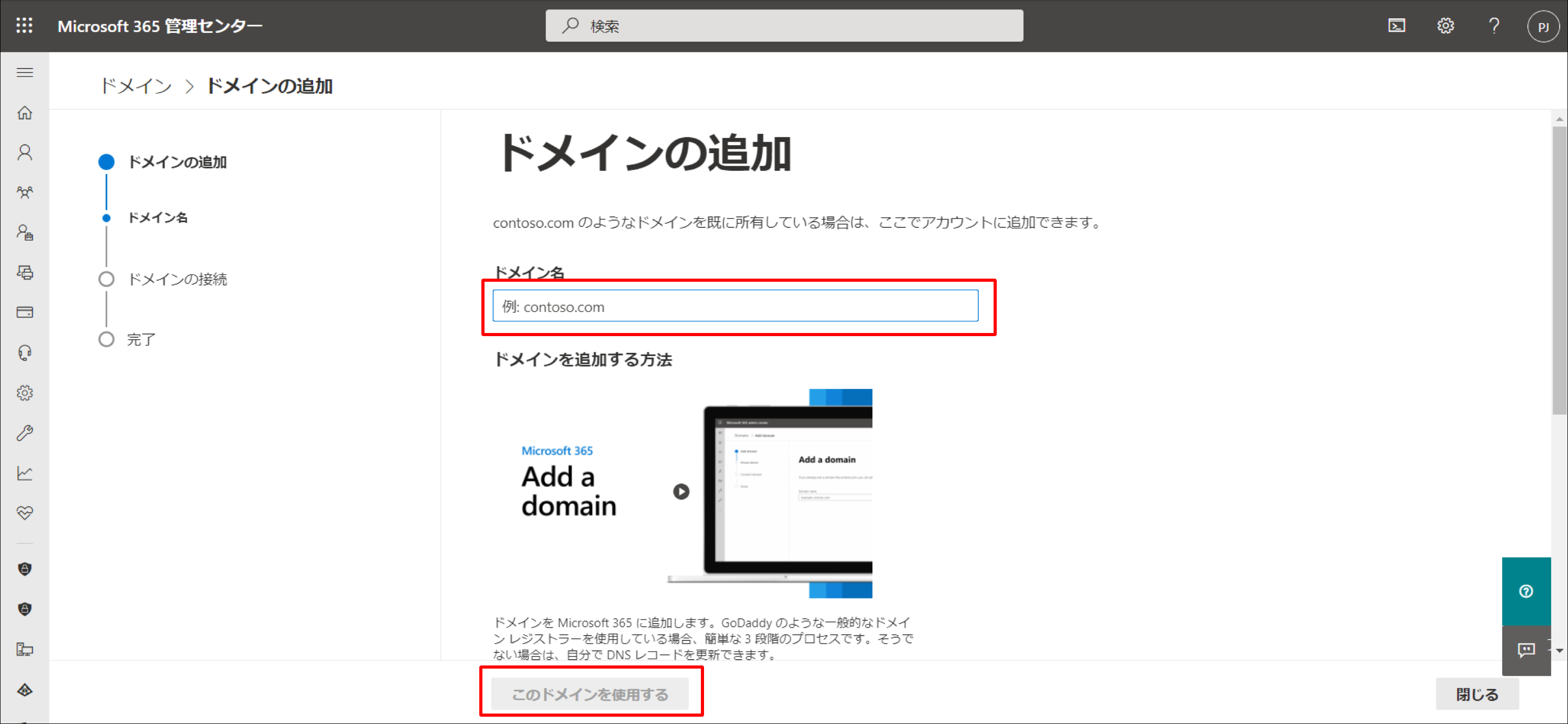
Task: Go to Home in left sidebar
Action: point(25,112)
